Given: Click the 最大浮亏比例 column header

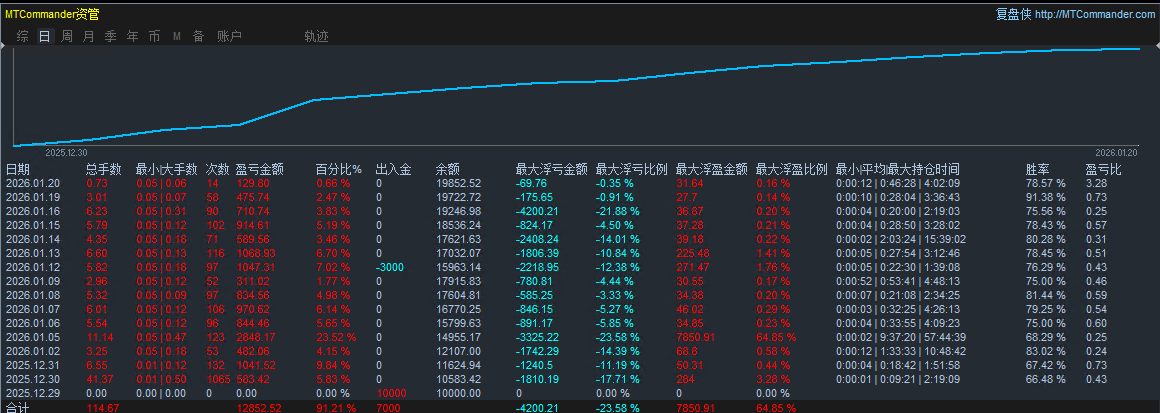Looking at the screenshot, I should click(x=631, y=169).
